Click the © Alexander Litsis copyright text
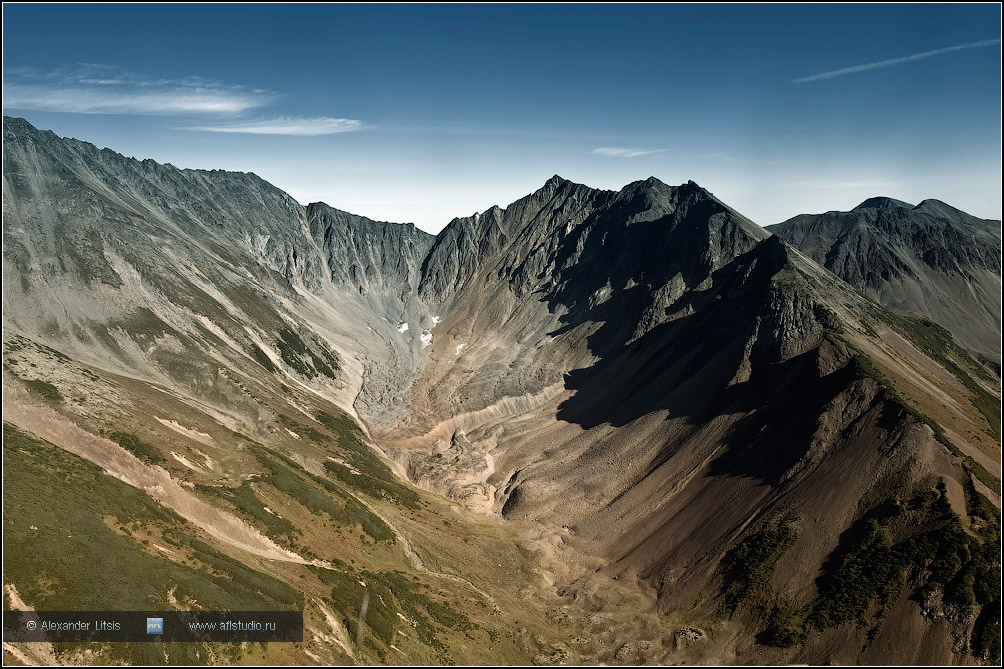This screenshot has width=1004, height=669. pos(73,626)
